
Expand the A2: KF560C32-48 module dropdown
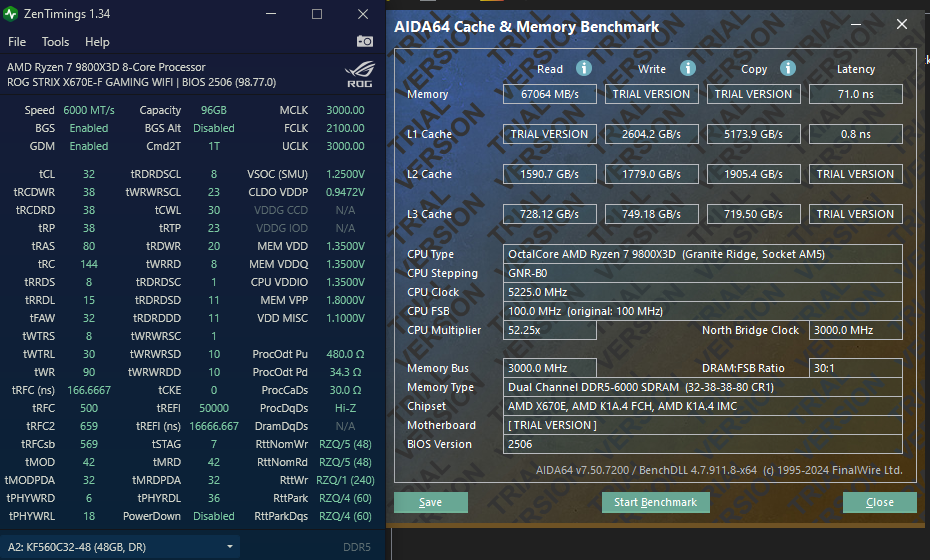(119, 547)
